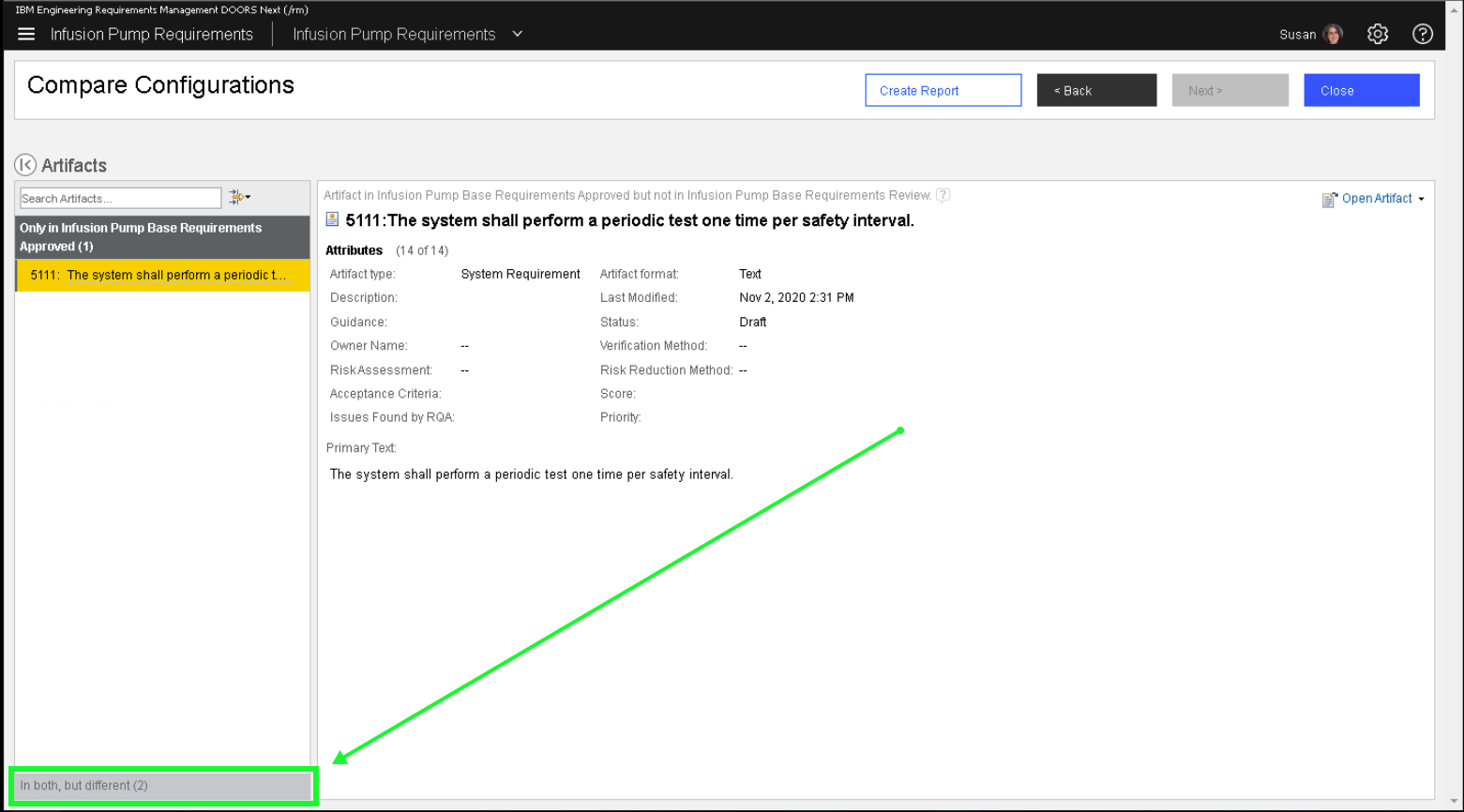The height and width of the screenshot is (812, 1464).
Task: Expand the Open Artifact dropdown arrow
Action: (x=1421, y=199)
